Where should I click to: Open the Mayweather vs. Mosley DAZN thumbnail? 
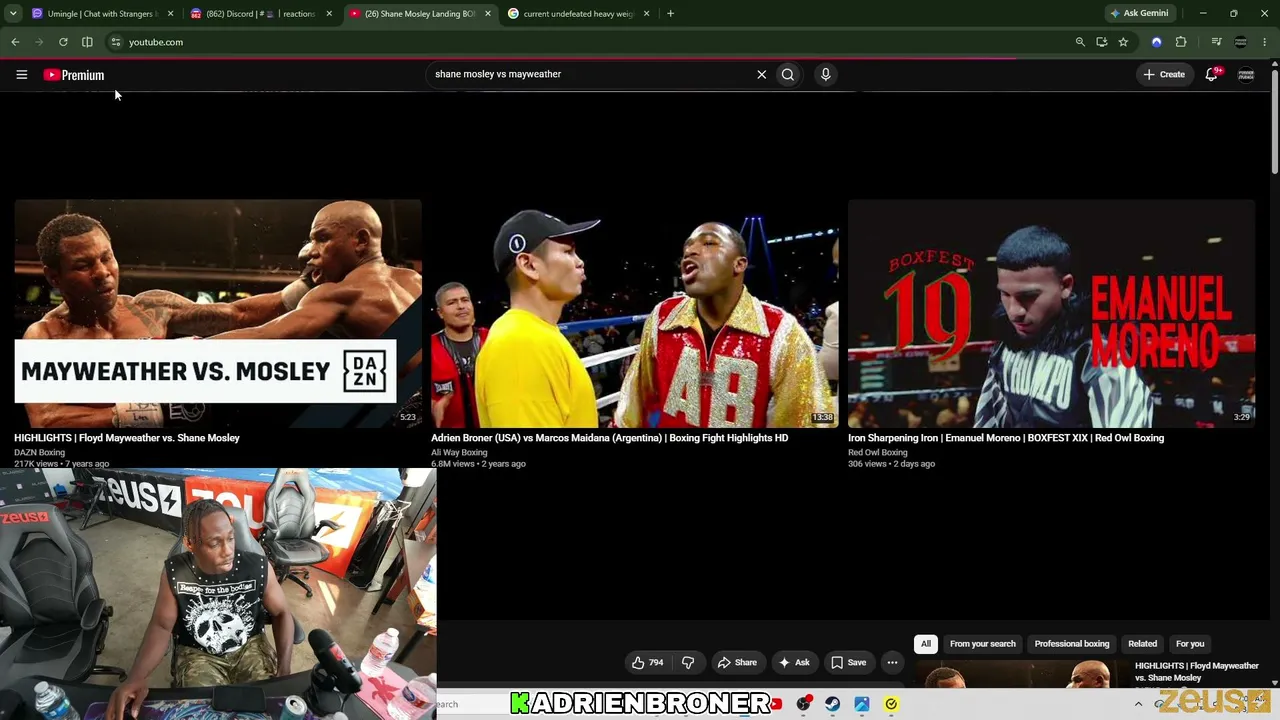coord(218,313)
